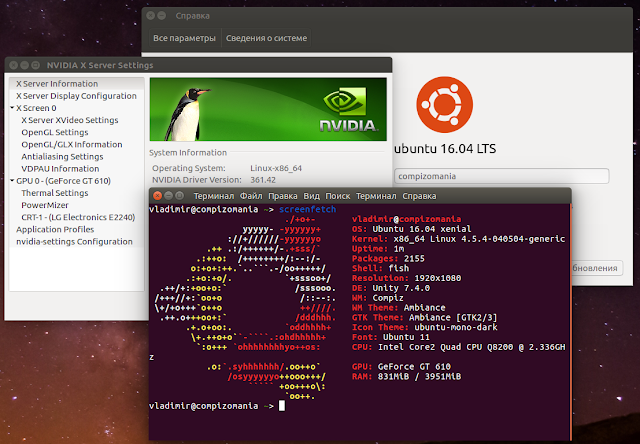Minimize the NVIDIA X Server Settings window
Viewport: 640px width, 444px height.
[x=24, y=65]
